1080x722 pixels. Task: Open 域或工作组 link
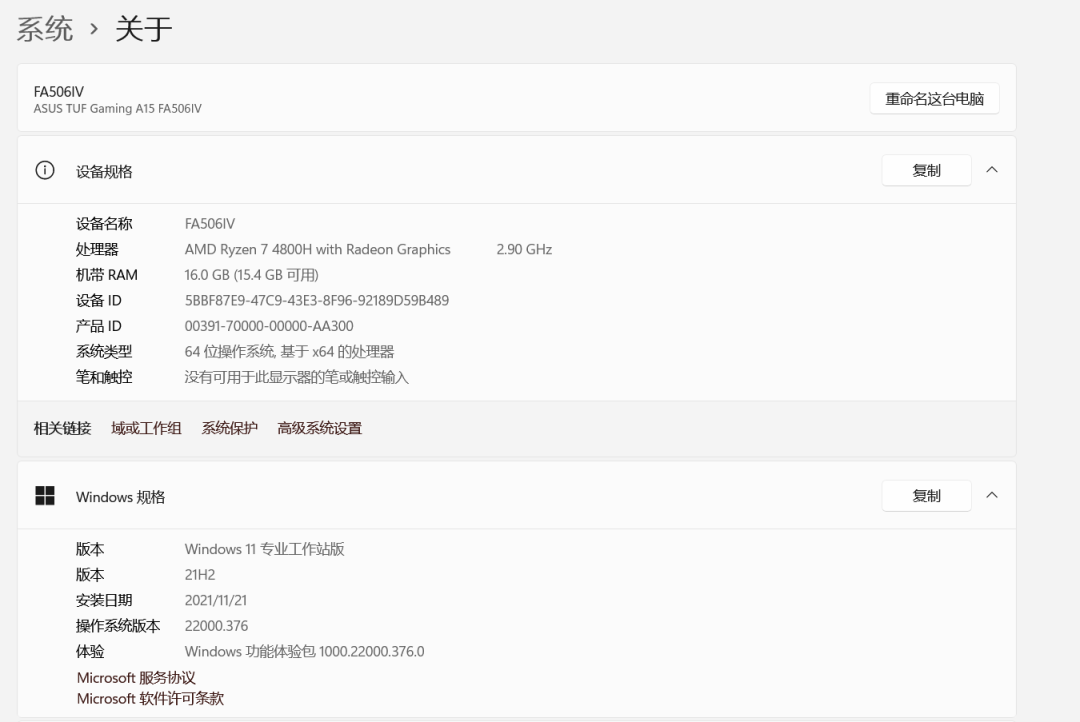[146, 428]
